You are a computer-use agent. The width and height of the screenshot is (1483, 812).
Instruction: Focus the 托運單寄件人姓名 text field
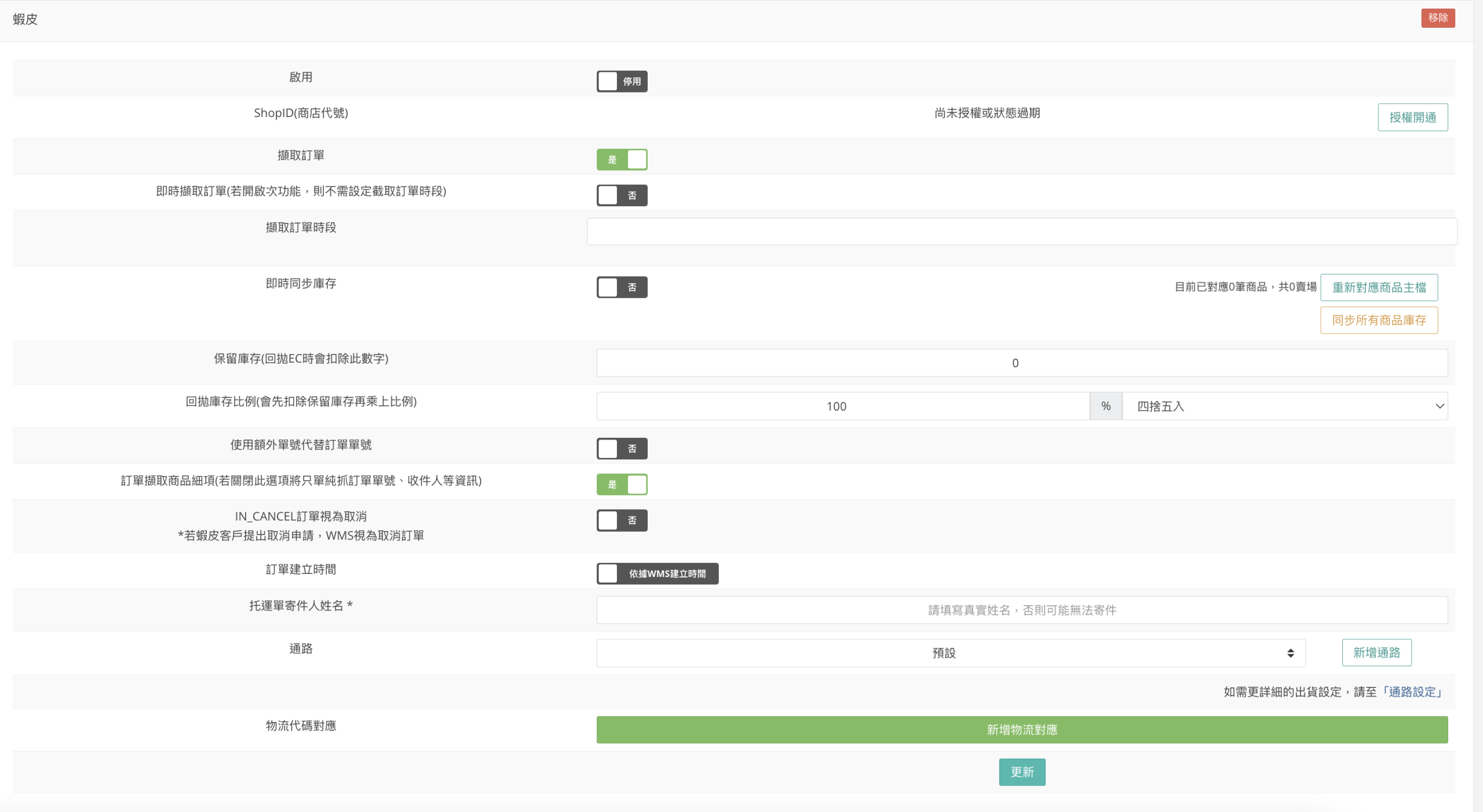[x=1021, y=610]
